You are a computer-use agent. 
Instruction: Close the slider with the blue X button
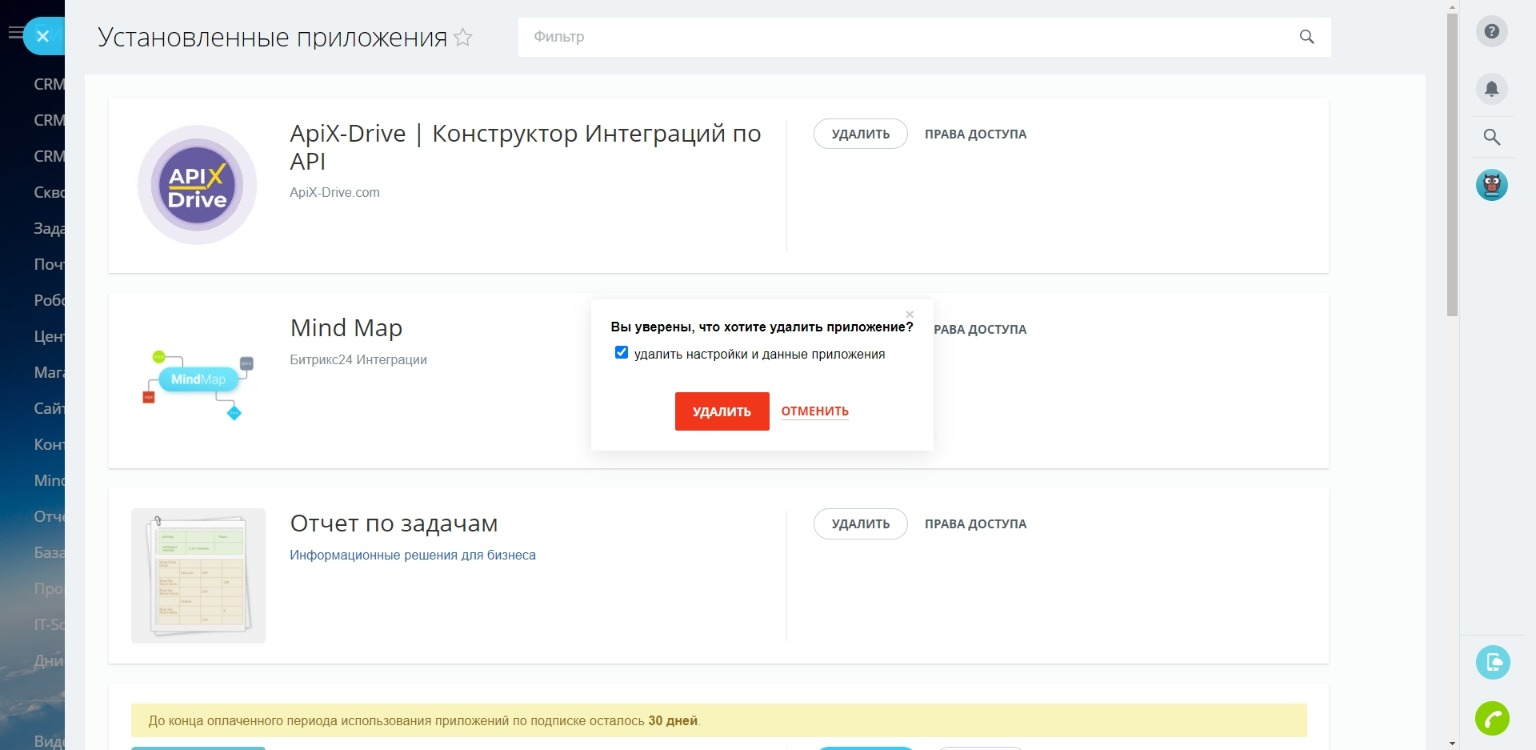click(42, 36)
